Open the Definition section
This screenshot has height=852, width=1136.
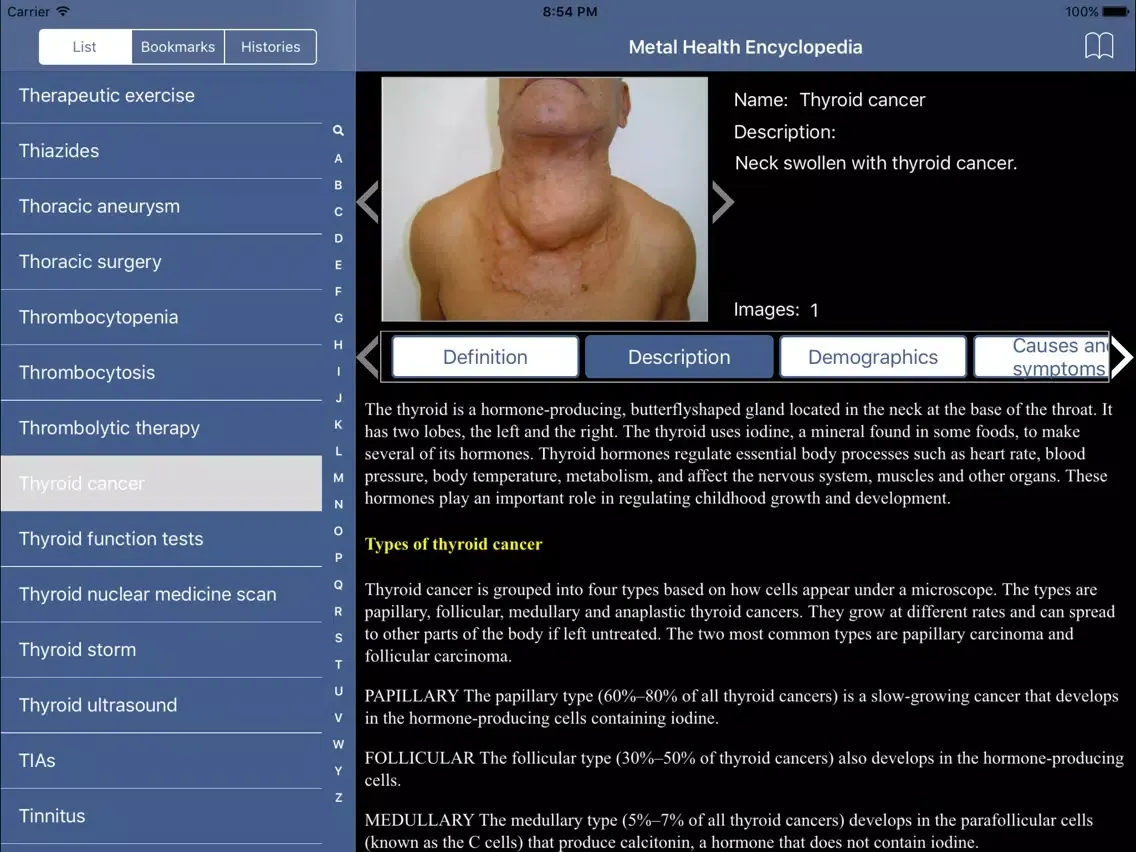coord(485,357)
